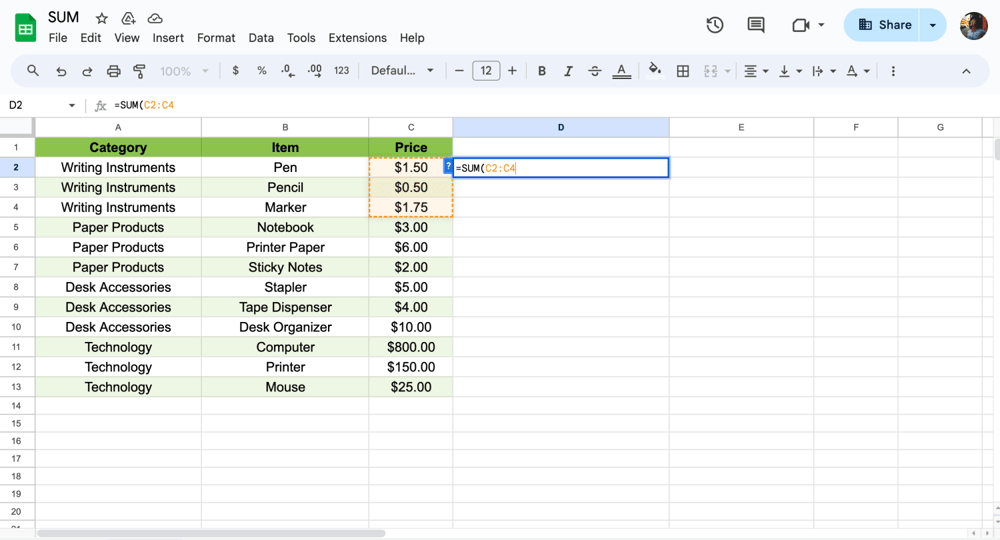This screenshot has width=1000, height=540.
Task: Open the Data menu
Action: [x=261, y=38]
